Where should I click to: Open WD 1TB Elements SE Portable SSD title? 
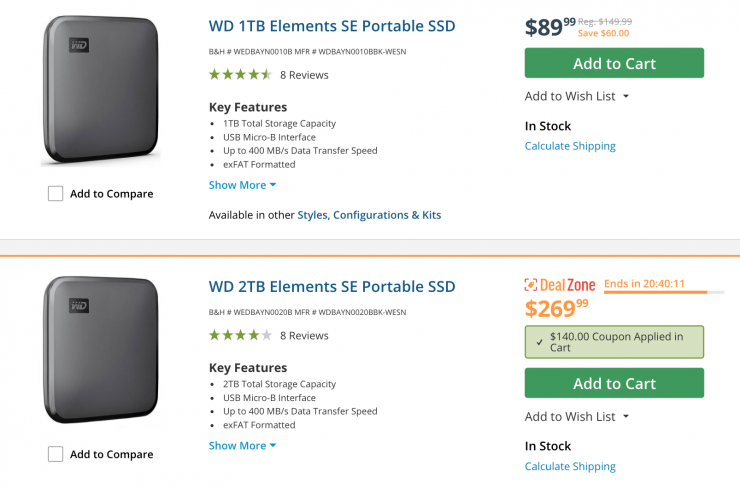pyautogui.click(x=332, y=26)
